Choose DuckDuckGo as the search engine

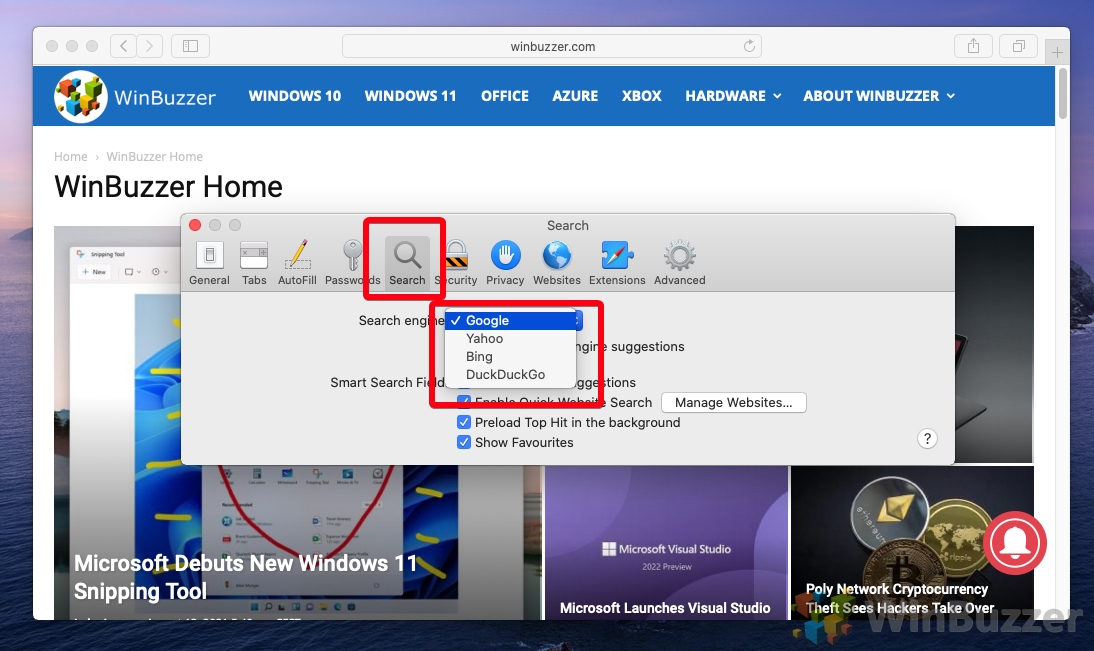(x=511, y=375)
